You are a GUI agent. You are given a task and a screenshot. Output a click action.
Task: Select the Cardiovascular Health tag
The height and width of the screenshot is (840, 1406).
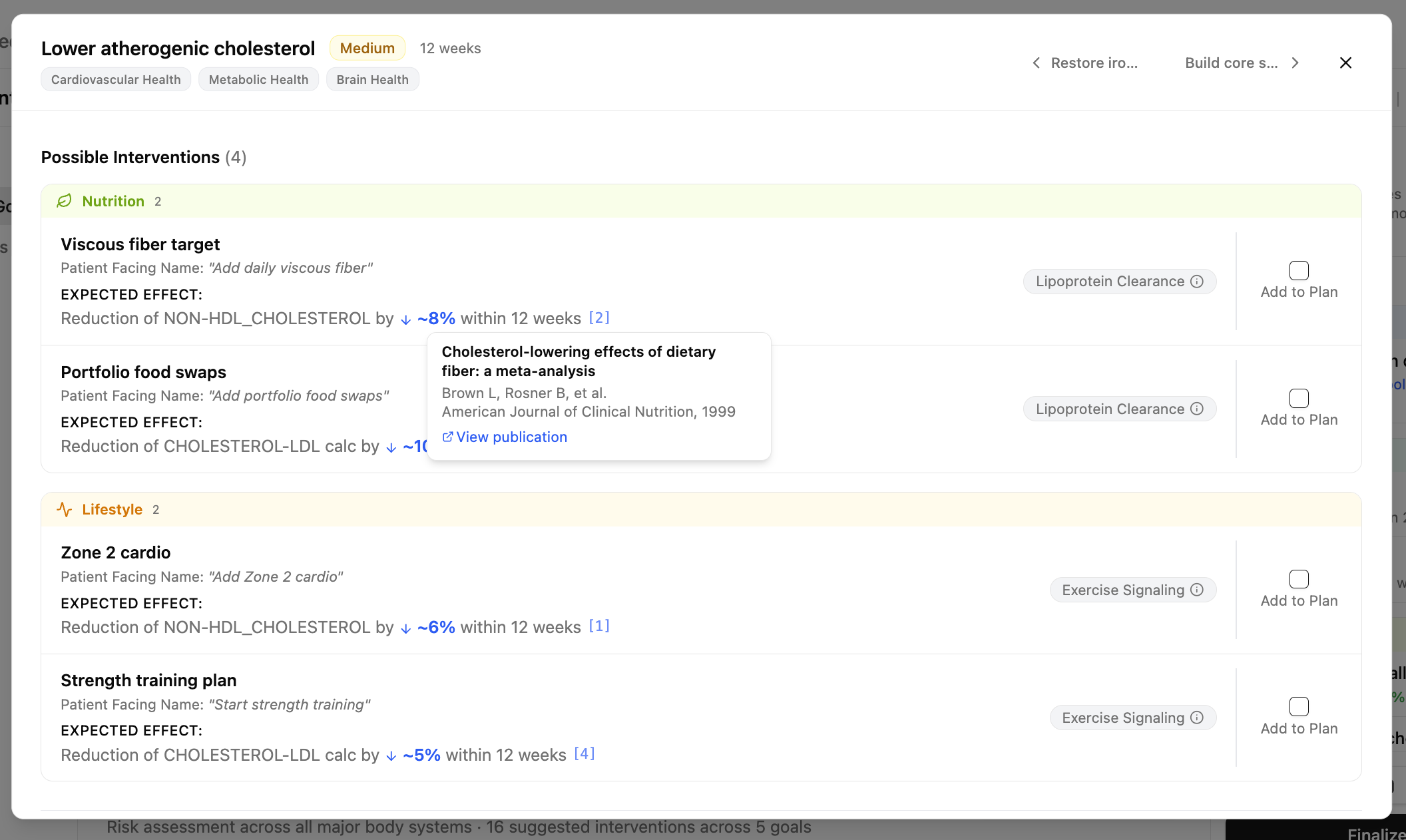point(116,79)
